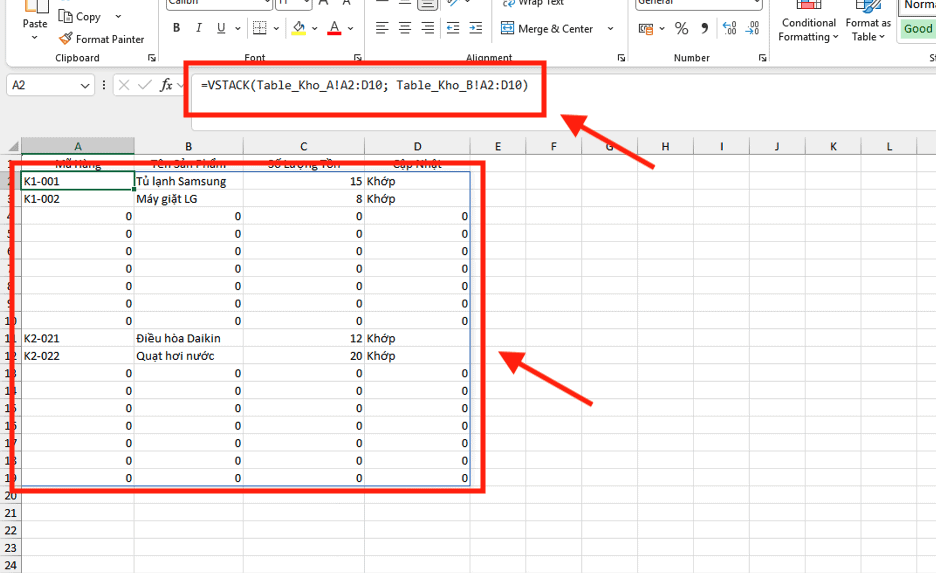This screenshot has height=573, width=936.
Task: Apply accounting number format
Action: (646, 29)
